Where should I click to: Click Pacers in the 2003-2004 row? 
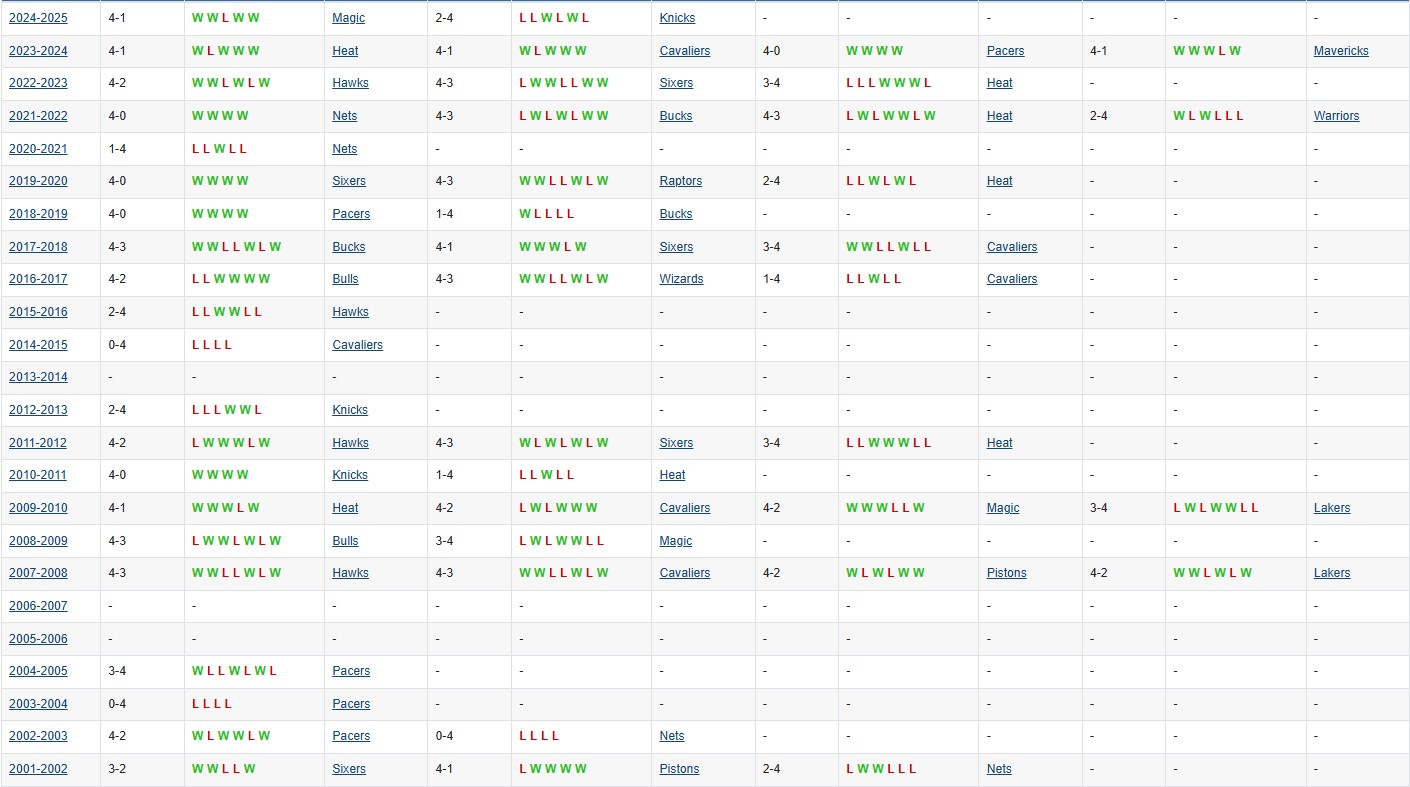[351, 704]
